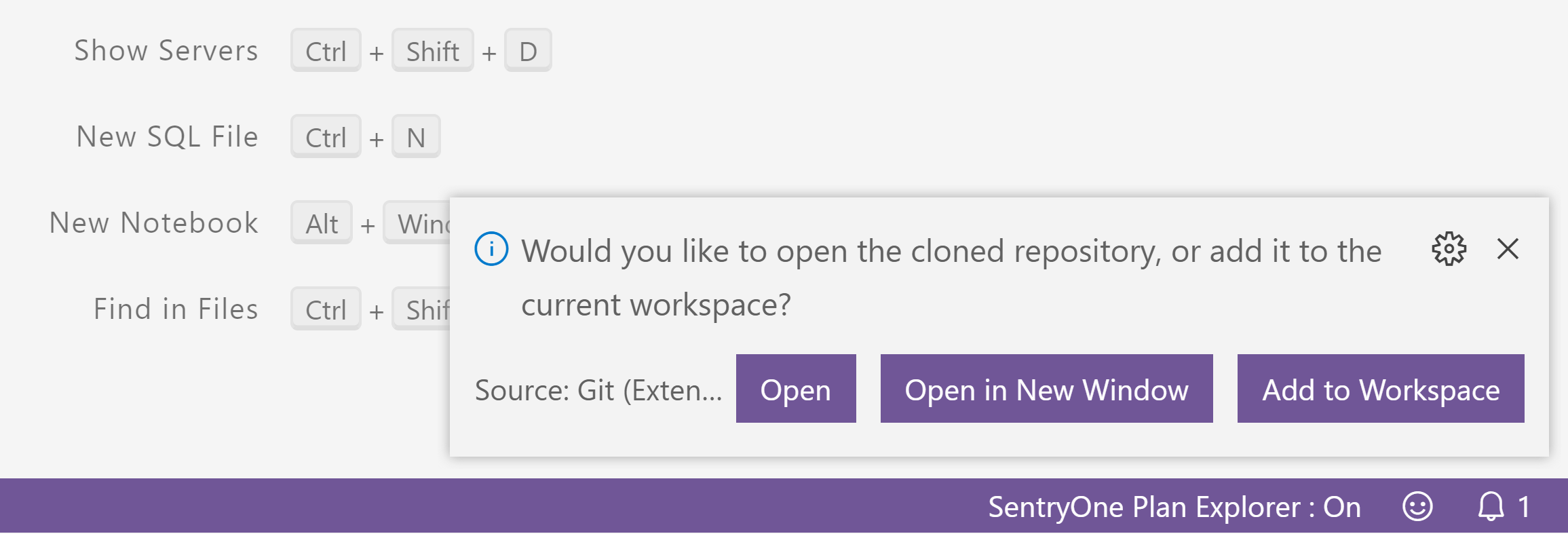Image resolution: width=1568 pixels, height=534 pixels.
Task: Click the New SQL File command label
Action: (167, 137)
